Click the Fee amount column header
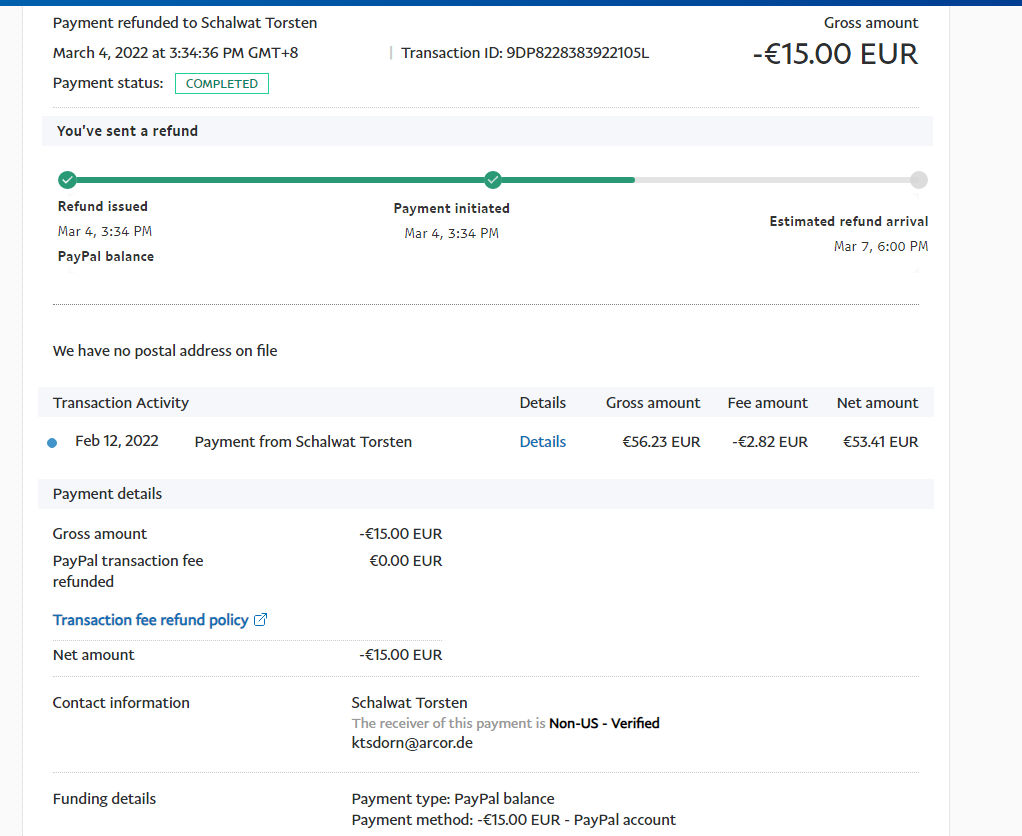Image resolution: width=1022 pixels, height=836 pixels. (767, 403)
